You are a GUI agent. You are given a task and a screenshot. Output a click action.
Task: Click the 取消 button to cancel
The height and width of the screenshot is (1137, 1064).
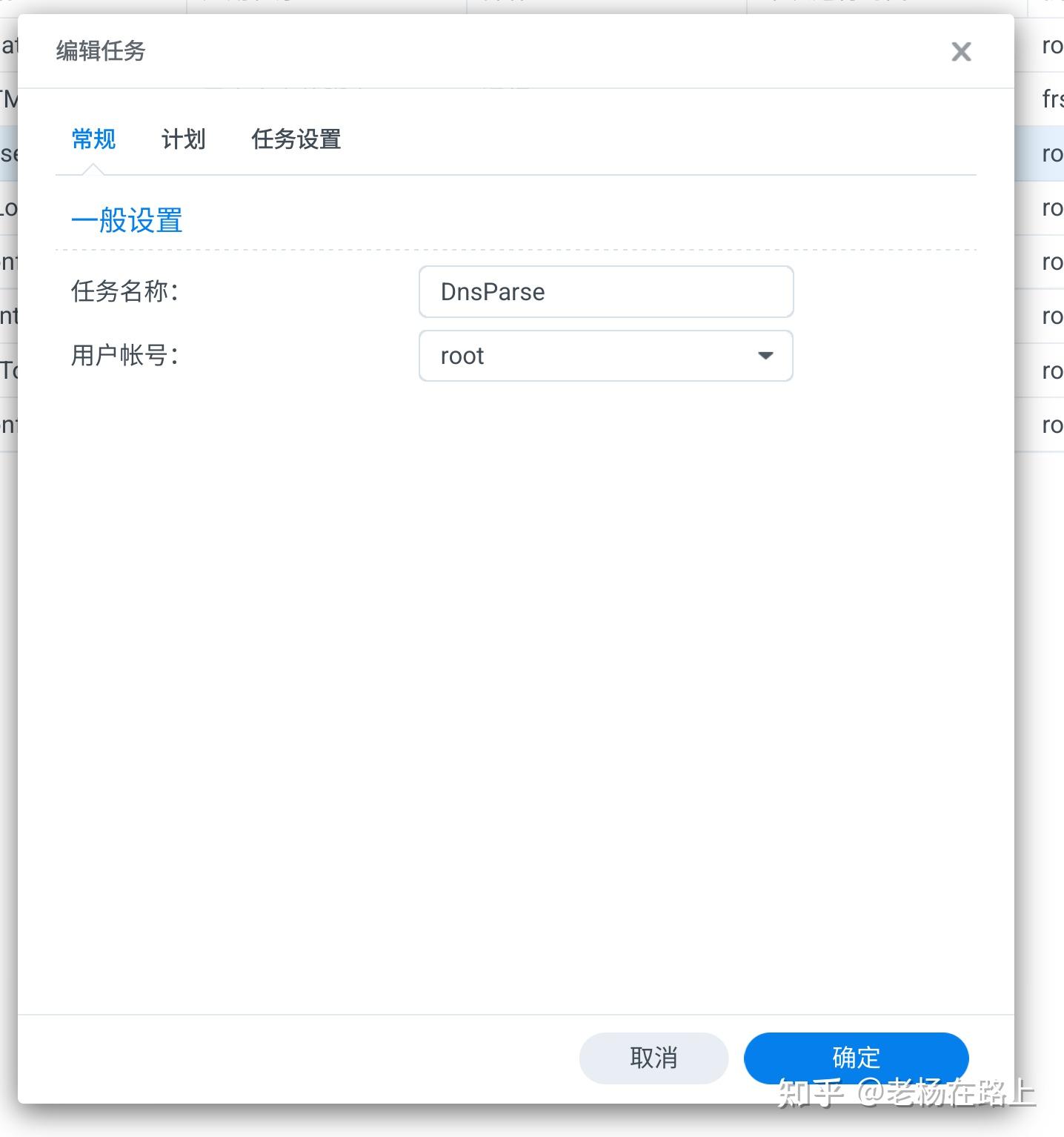(x=653, y=1058)
